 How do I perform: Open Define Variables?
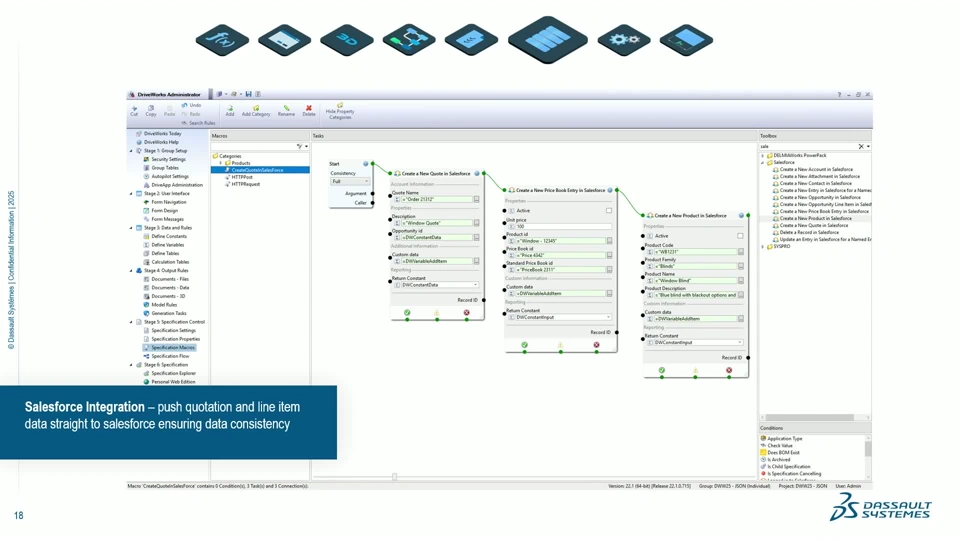168,245
